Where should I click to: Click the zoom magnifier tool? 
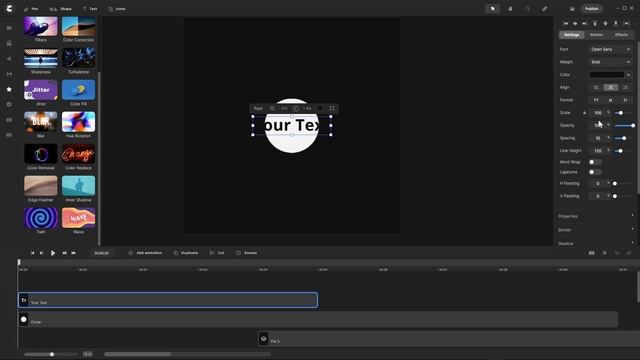pos(527,9)
